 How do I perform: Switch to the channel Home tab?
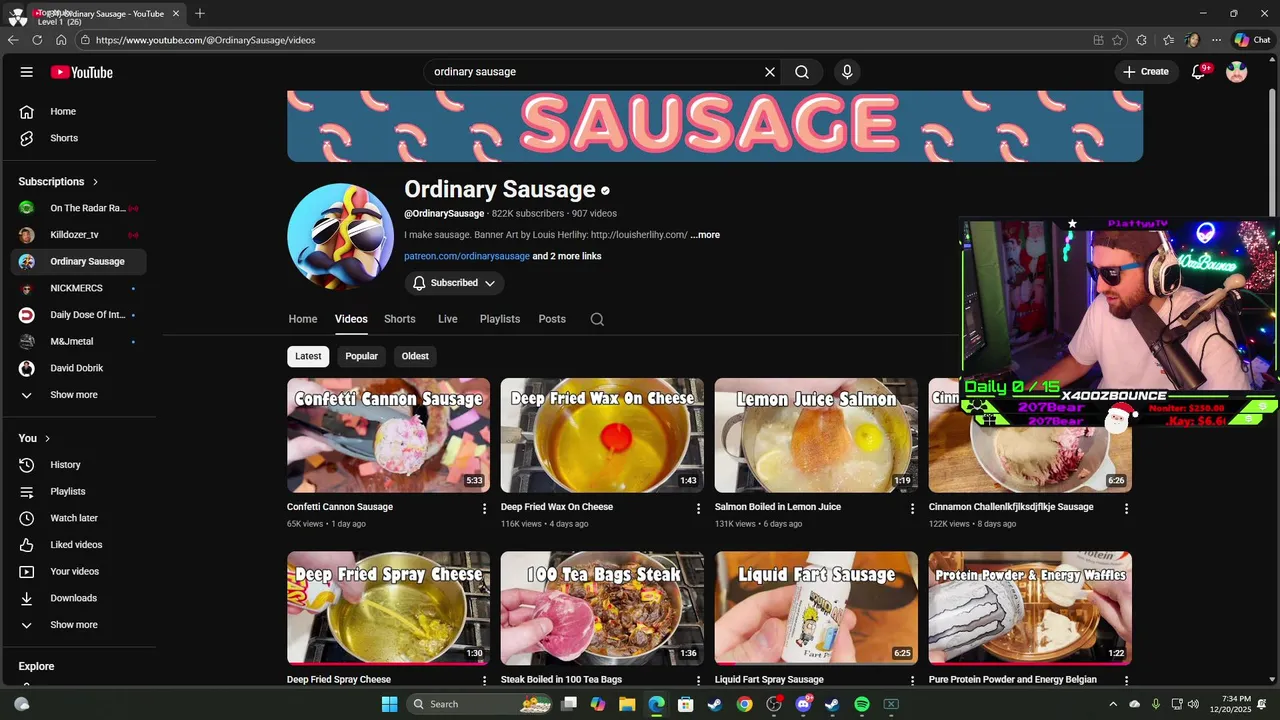[303, 319]
